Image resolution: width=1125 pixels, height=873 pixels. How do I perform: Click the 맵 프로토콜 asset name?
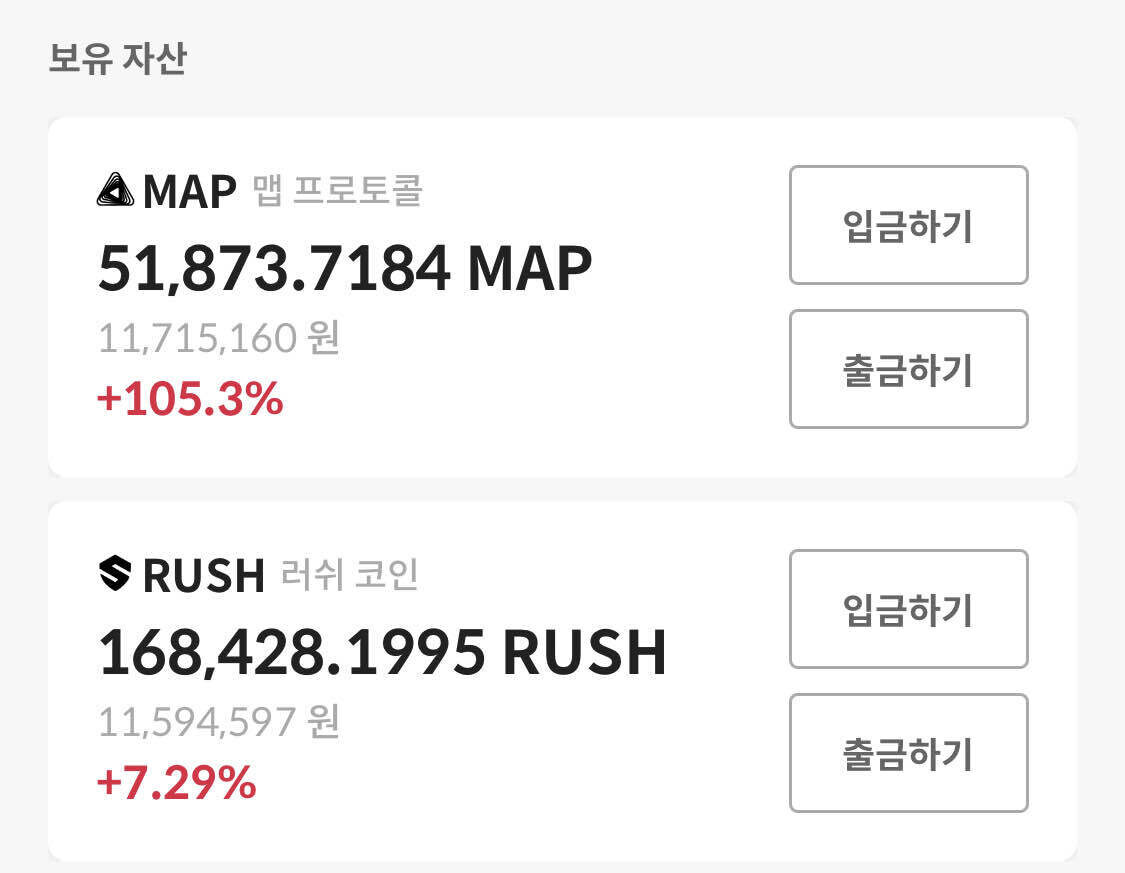(338, 190)
